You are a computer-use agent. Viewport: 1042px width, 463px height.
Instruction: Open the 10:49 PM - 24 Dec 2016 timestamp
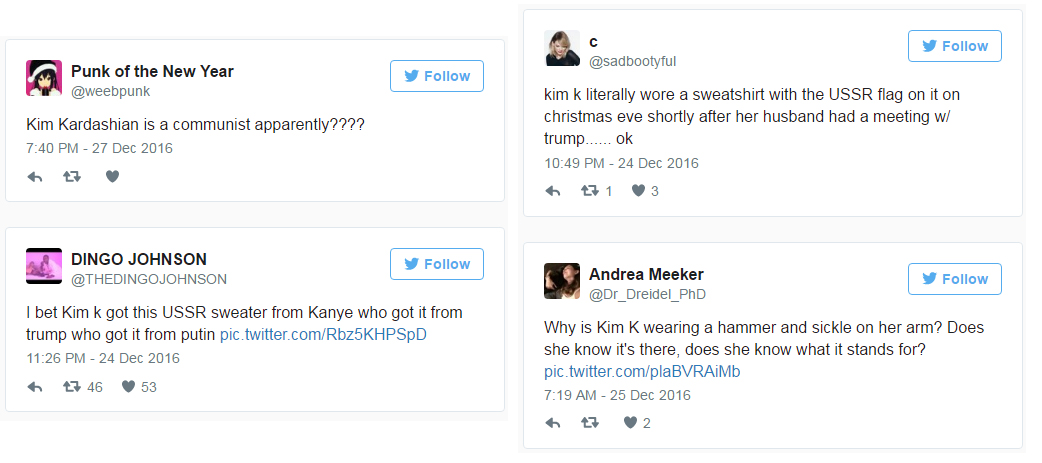(x=621, y=163)
